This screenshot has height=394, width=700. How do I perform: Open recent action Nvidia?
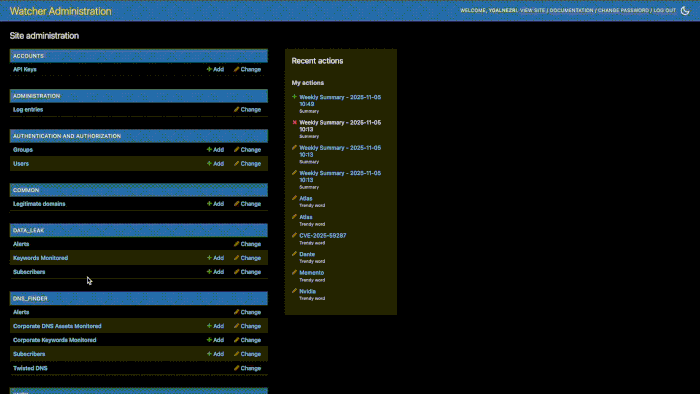coord(307,291)
